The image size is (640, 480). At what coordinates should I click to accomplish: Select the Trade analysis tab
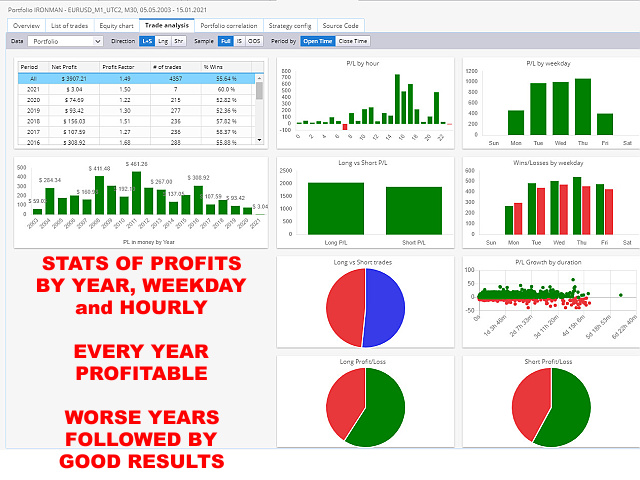point(167,25)
